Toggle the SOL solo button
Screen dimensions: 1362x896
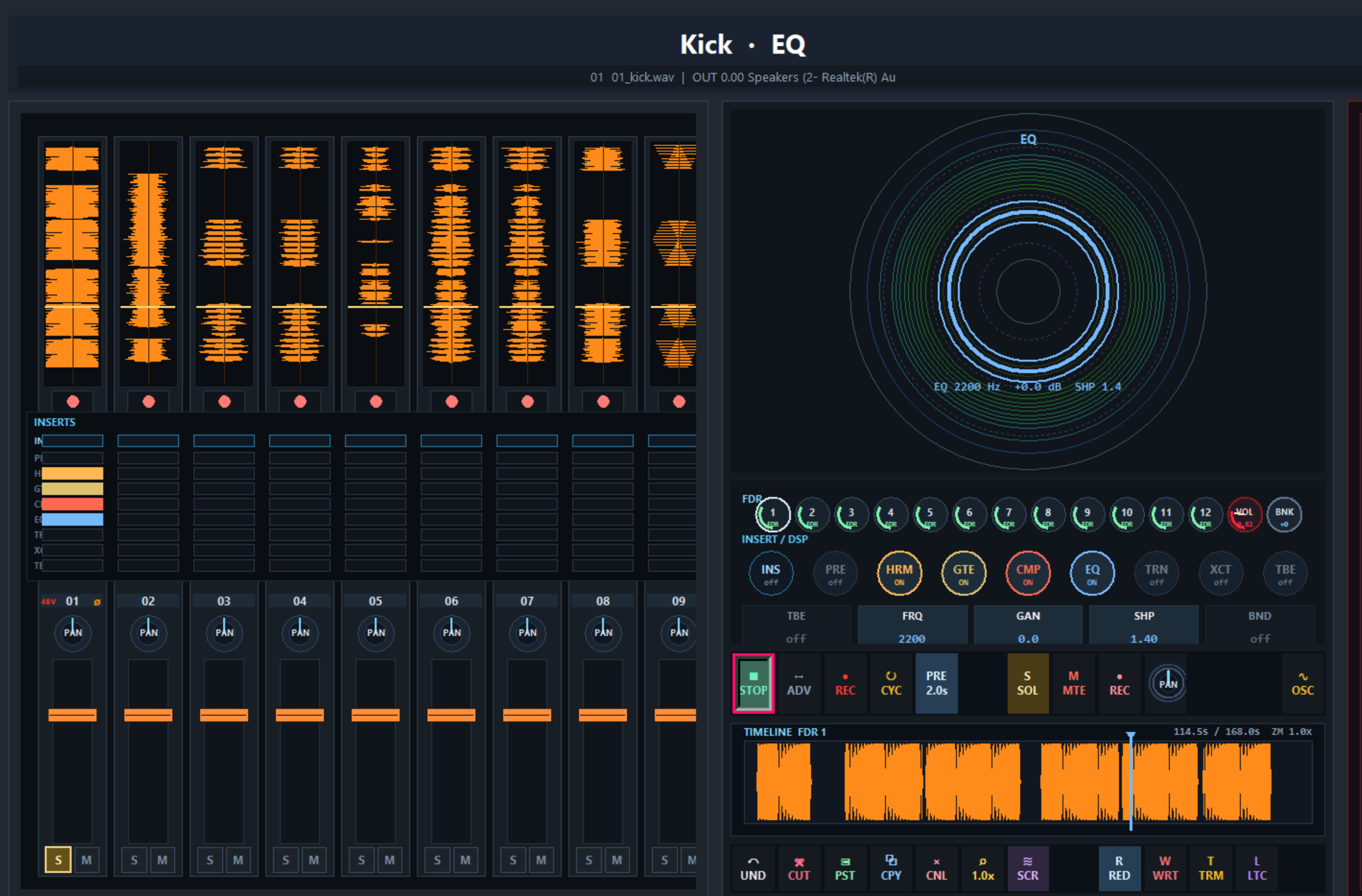coord(1028,683)
